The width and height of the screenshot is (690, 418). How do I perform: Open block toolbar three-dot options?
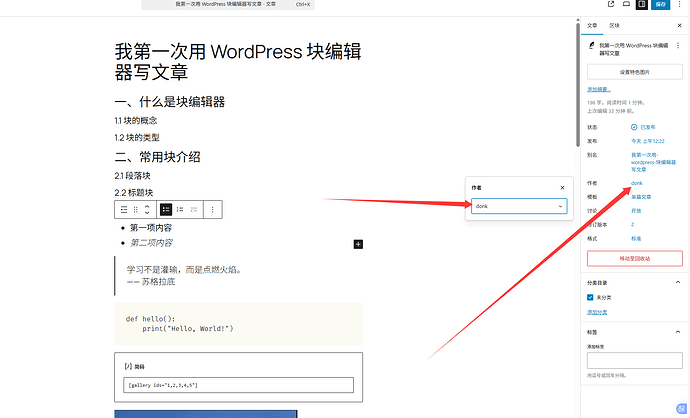coord(213,209)
